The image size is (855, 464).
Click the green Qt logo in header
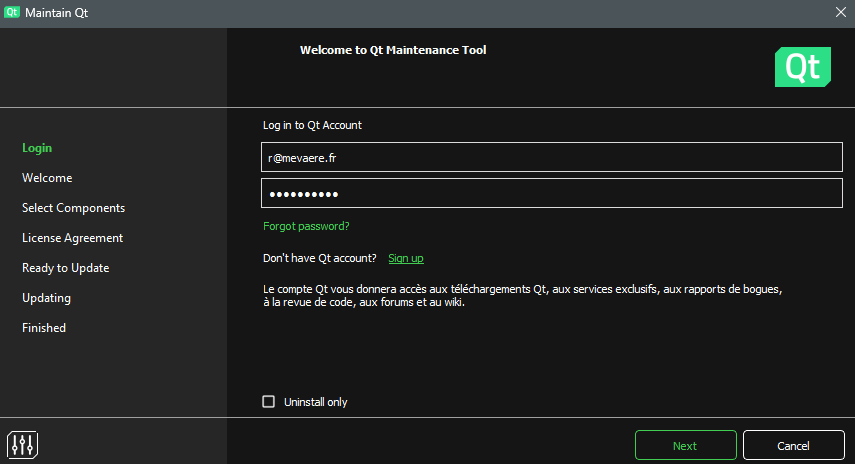[802, 67]
